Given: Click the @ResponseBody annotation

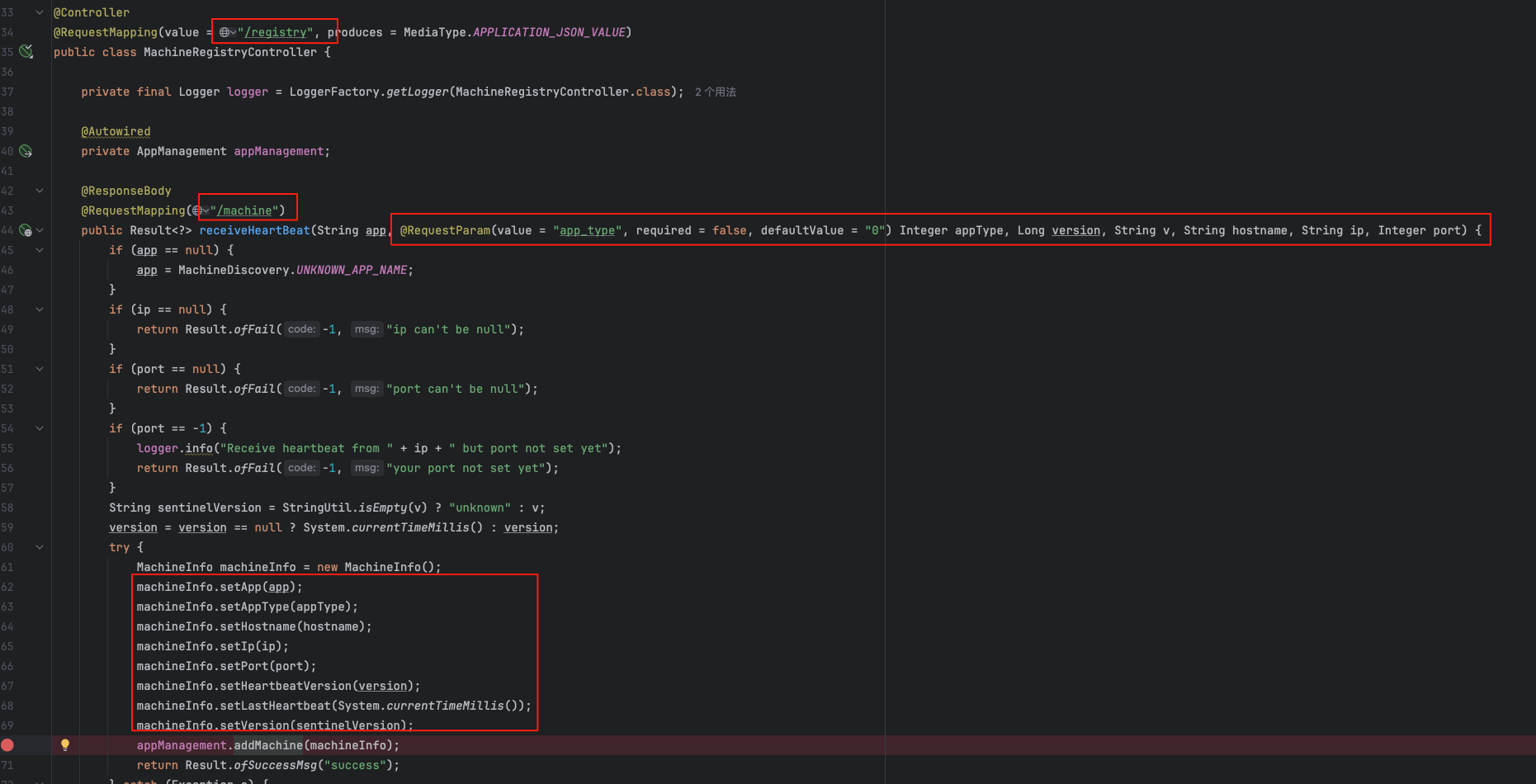Looking at the screenshot, I should coord(126,191).
